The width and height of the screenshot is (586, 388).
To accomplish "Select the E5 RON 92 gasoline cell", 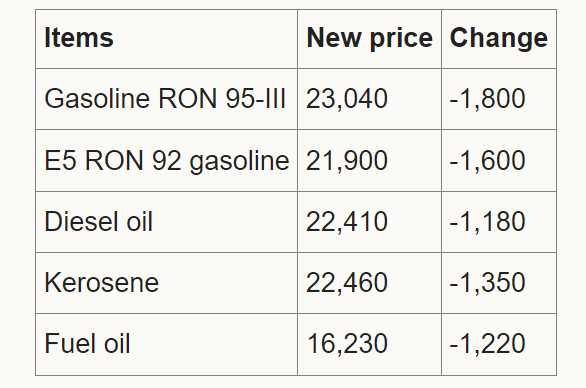I will point(167,161).
